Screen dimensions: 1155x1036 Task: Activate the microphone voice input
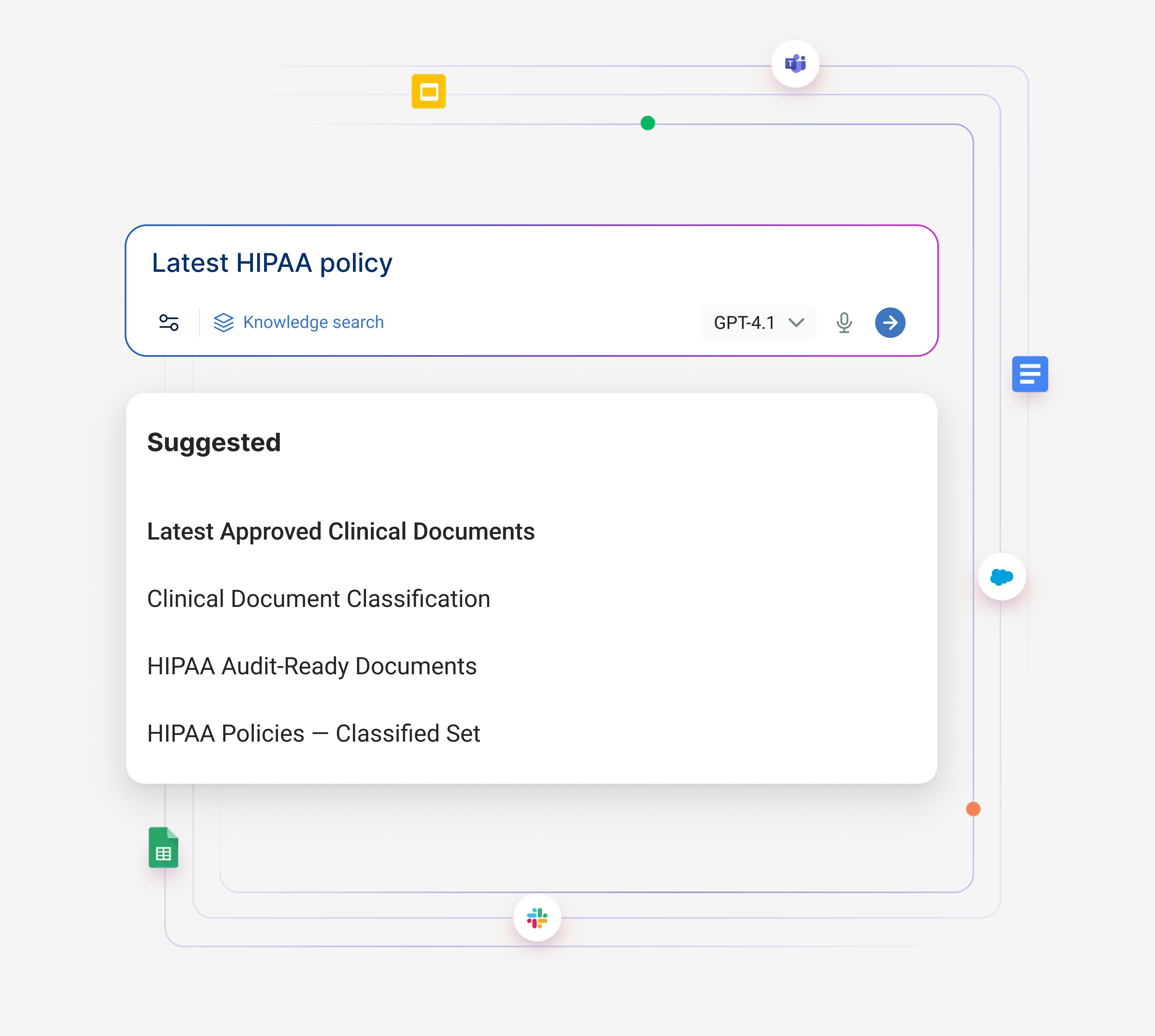click(844, 323)
